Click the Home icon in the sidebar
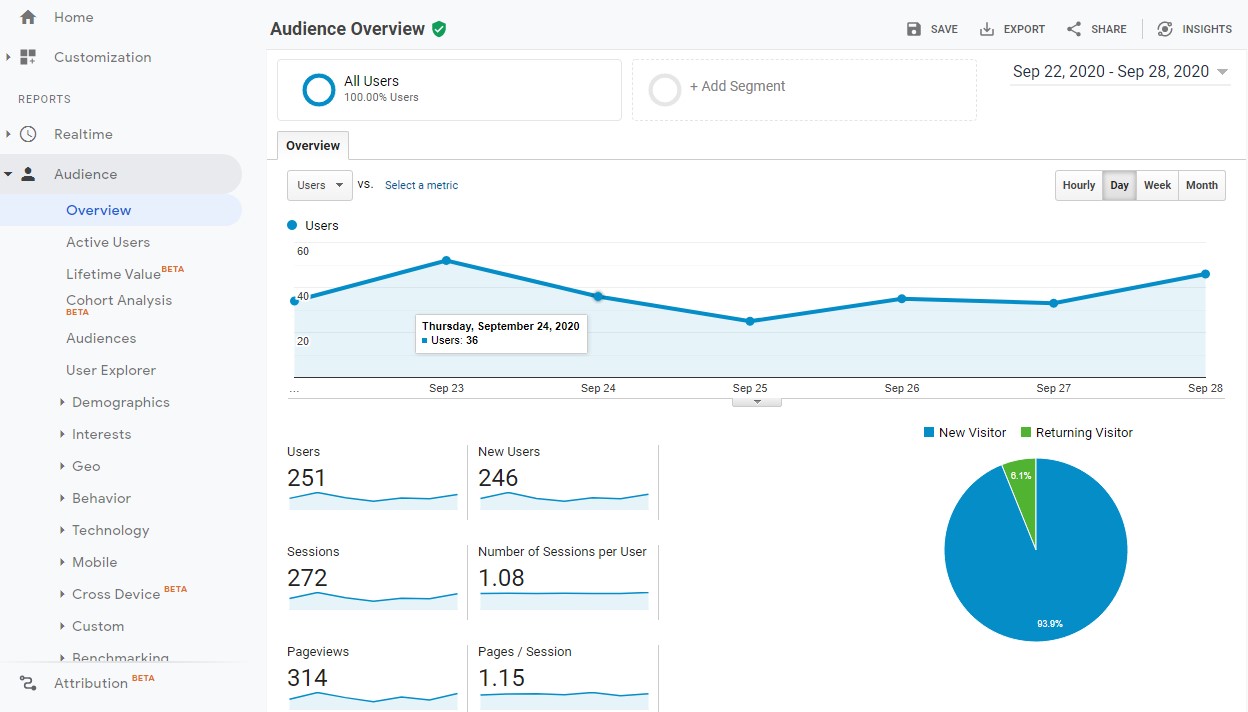Screen dimensions: 1248x712 pos(26,17)
